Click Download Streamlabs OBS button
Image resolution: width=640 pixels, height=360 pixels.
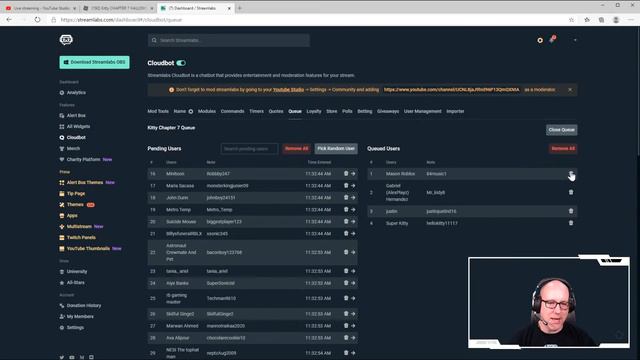point(94,62)
